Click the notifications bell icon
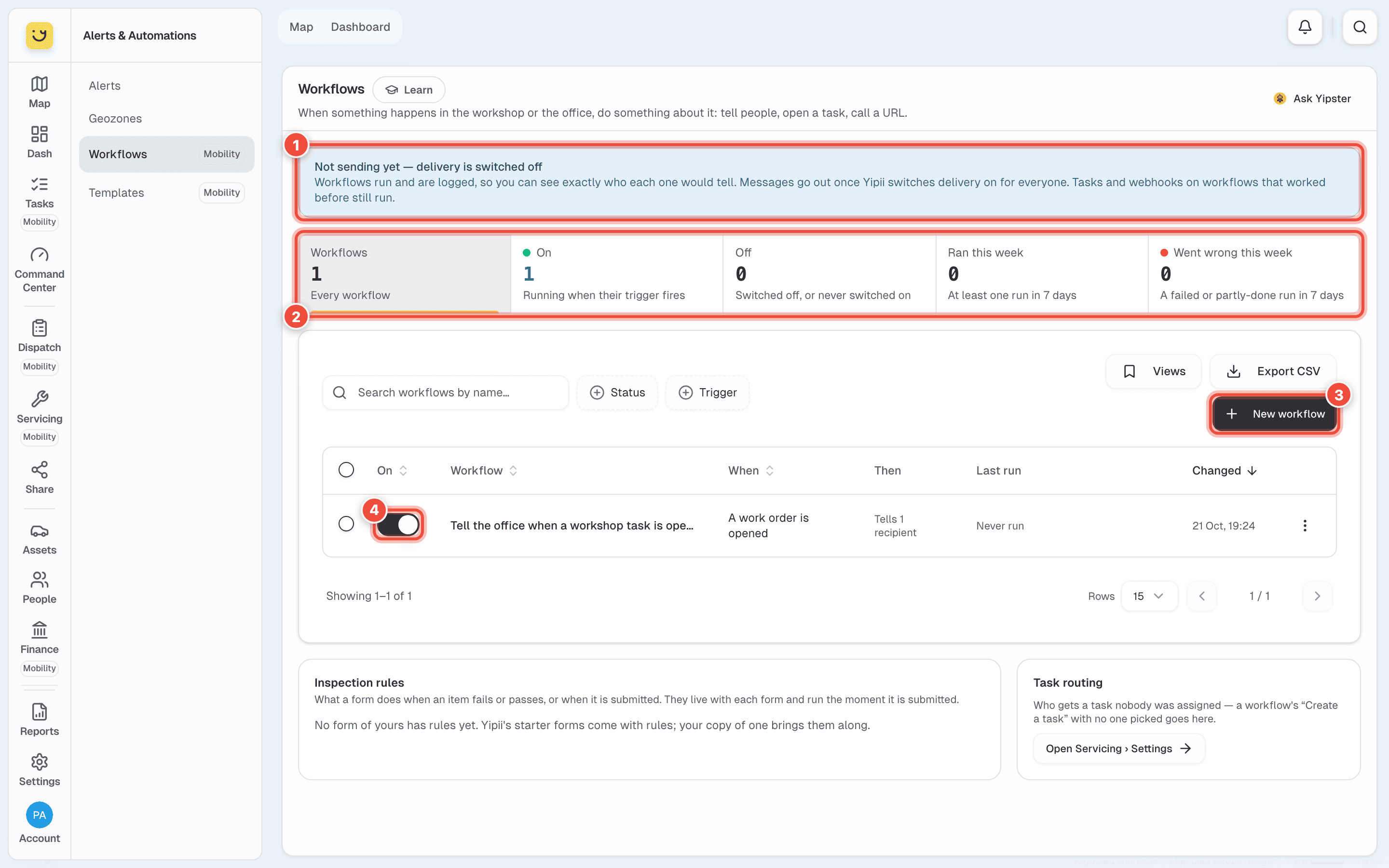This screenshot has width=1389, height=868. pos(1305,27)
